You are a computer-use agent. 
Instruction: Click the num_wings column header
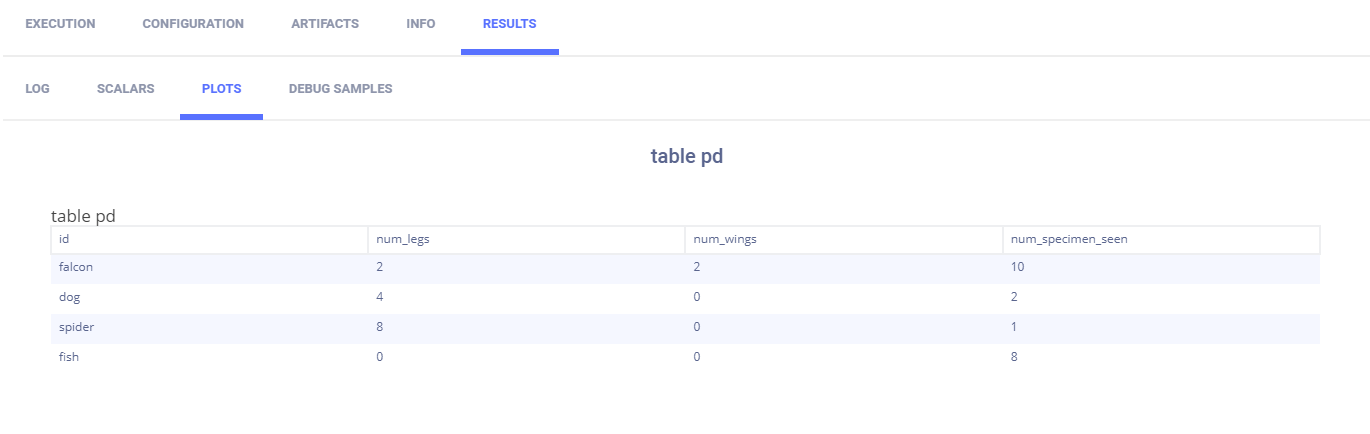pyautogui.click(x=726, y=239)
